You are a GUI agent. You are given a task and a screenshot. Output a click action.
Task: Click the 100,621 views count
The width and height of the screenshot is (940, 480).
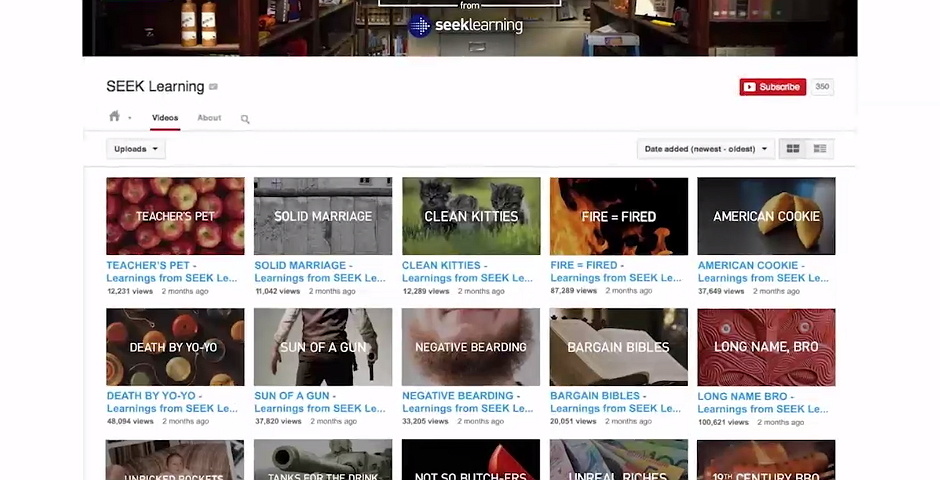(x=724, y=422)
